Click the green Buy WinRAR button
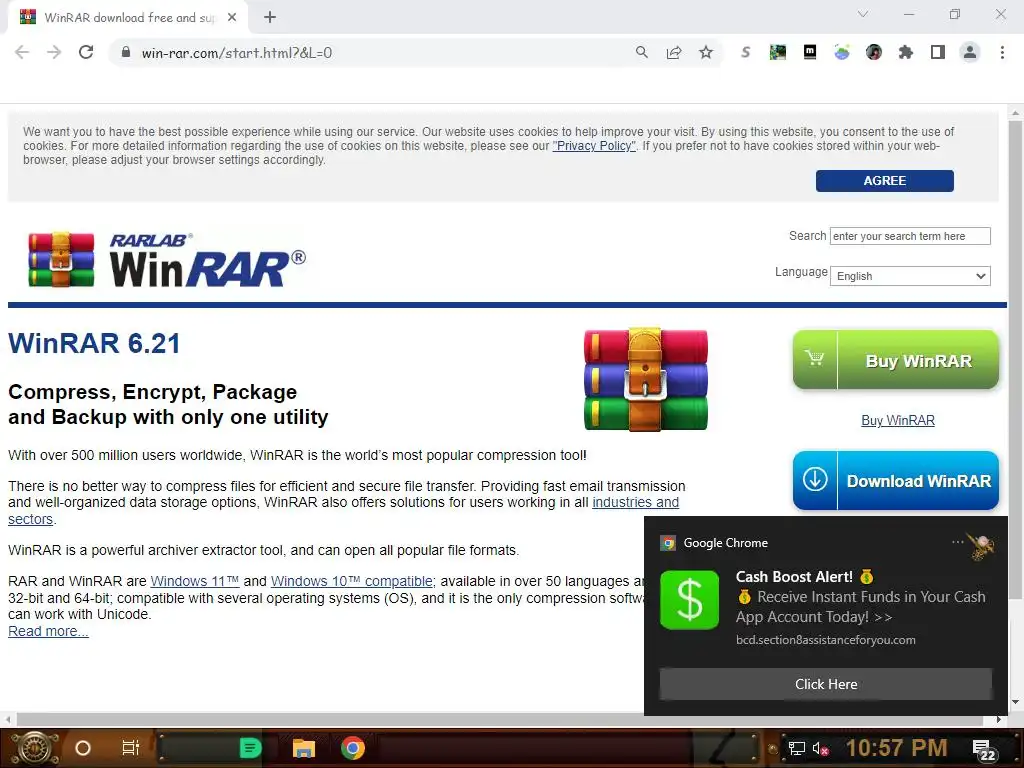This screenshot has height=768, width=1024. [x=895, y=360]
